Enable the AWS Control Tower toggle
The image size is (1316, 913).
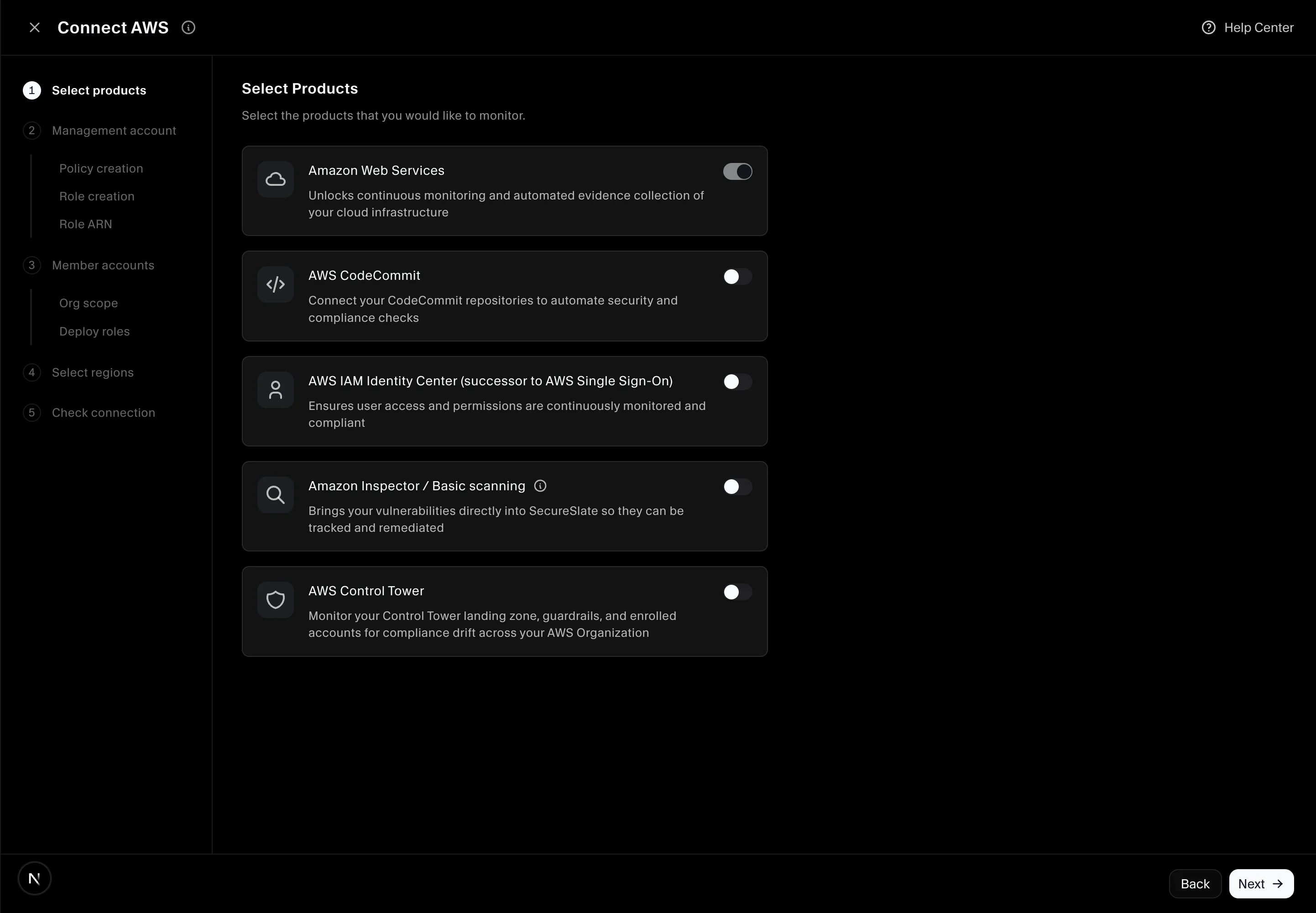coord(737,592)
